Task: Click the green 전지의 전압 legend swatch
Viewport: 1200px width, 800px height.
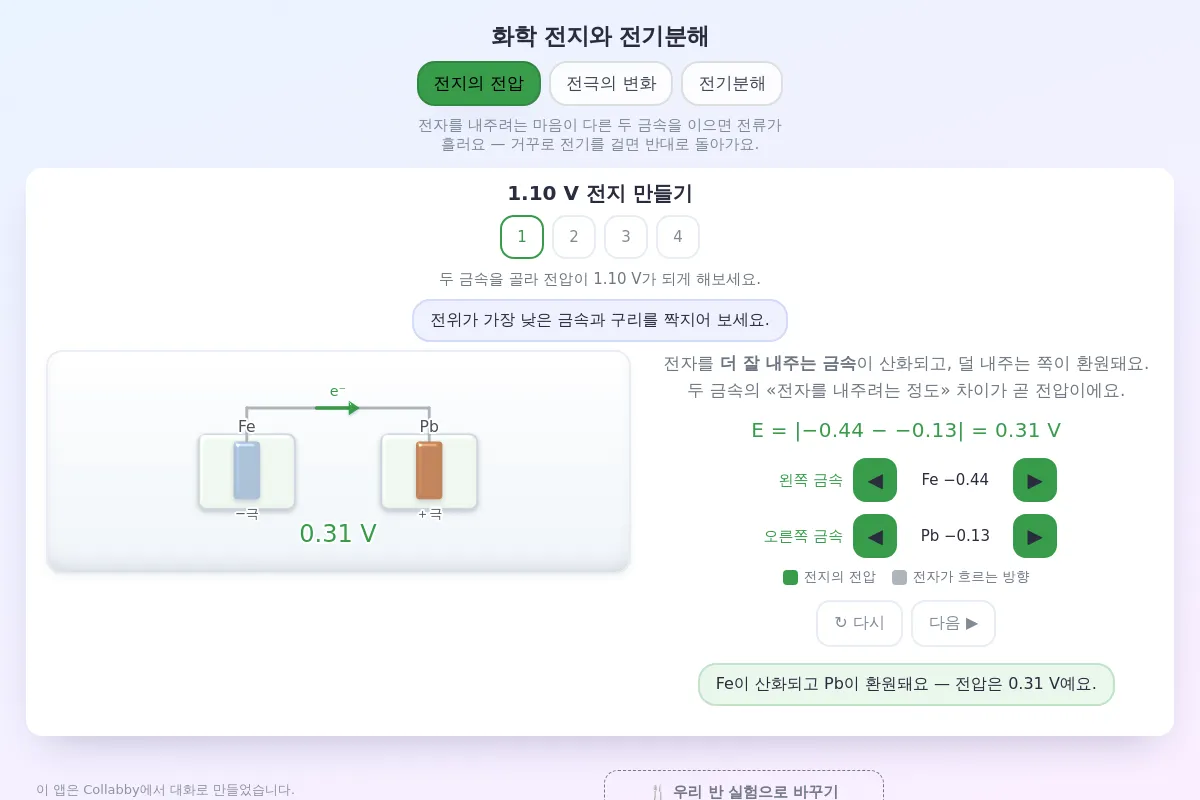Action: pyautogui.click(x=790, y=577)
